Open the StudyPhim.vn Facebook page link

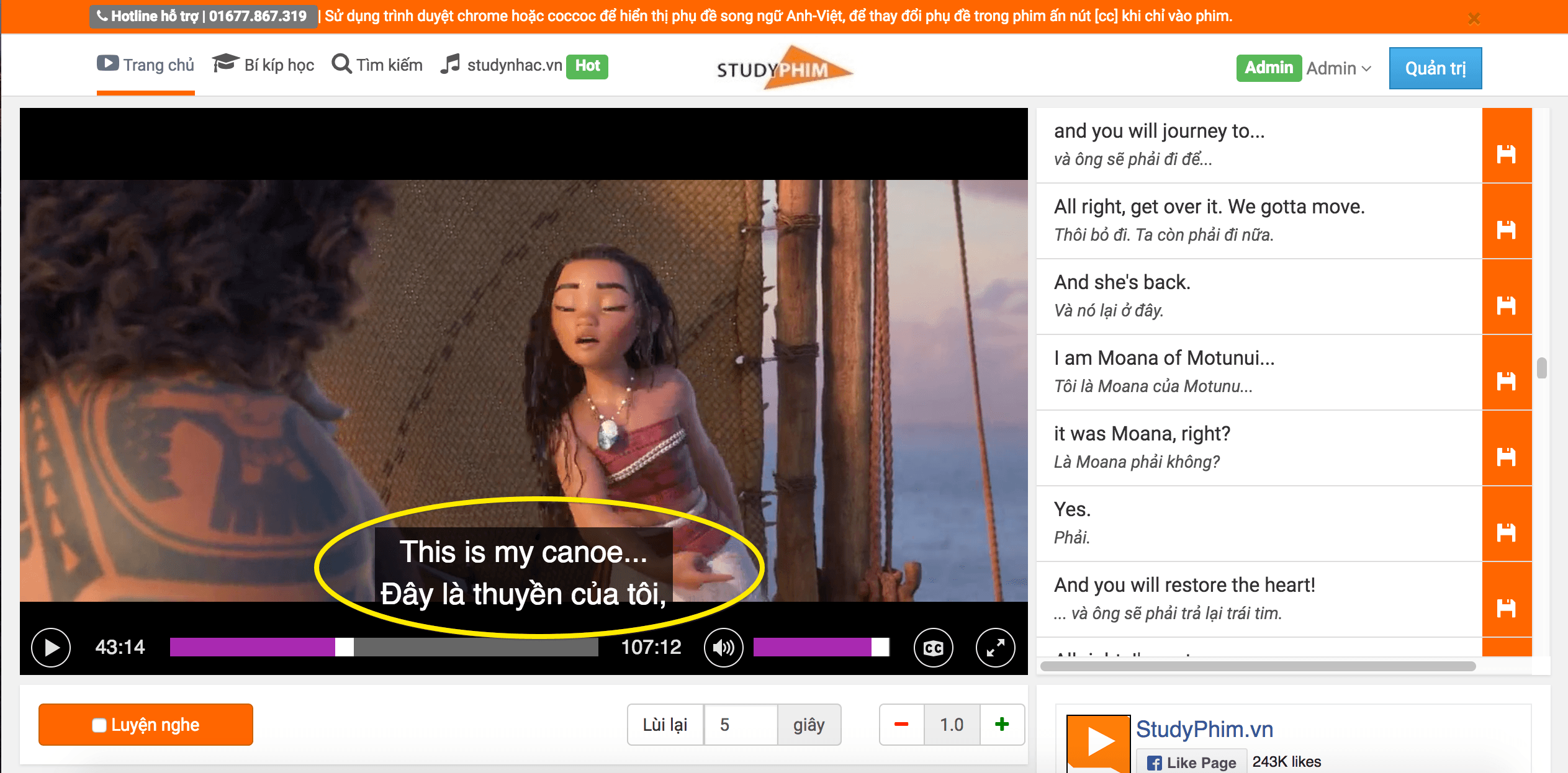pyautogui.click(x=1204, y=729)
